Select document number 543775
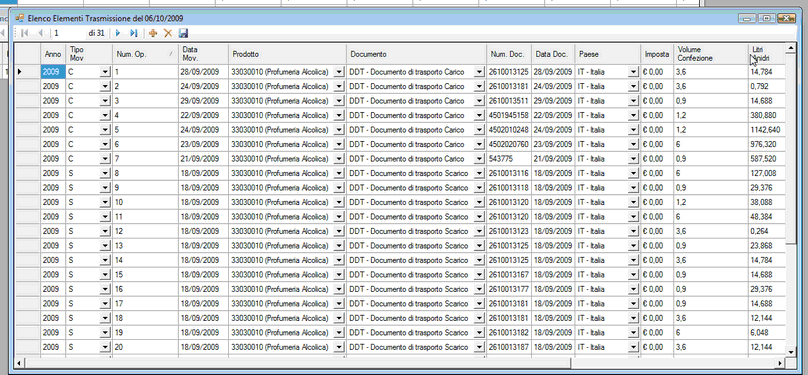Viewport: 808px width, 375px height. [509, 159]
